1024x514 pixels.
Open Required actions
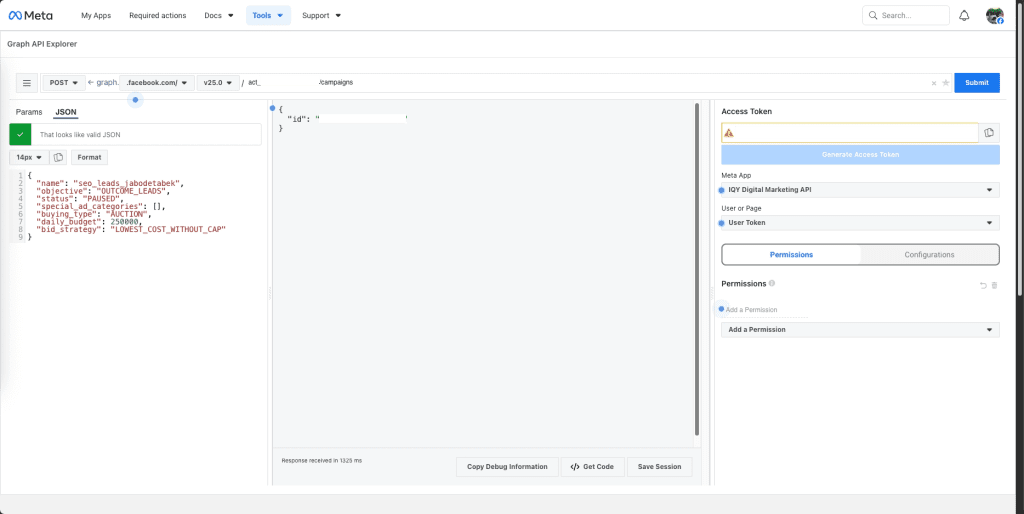point(157,16)
